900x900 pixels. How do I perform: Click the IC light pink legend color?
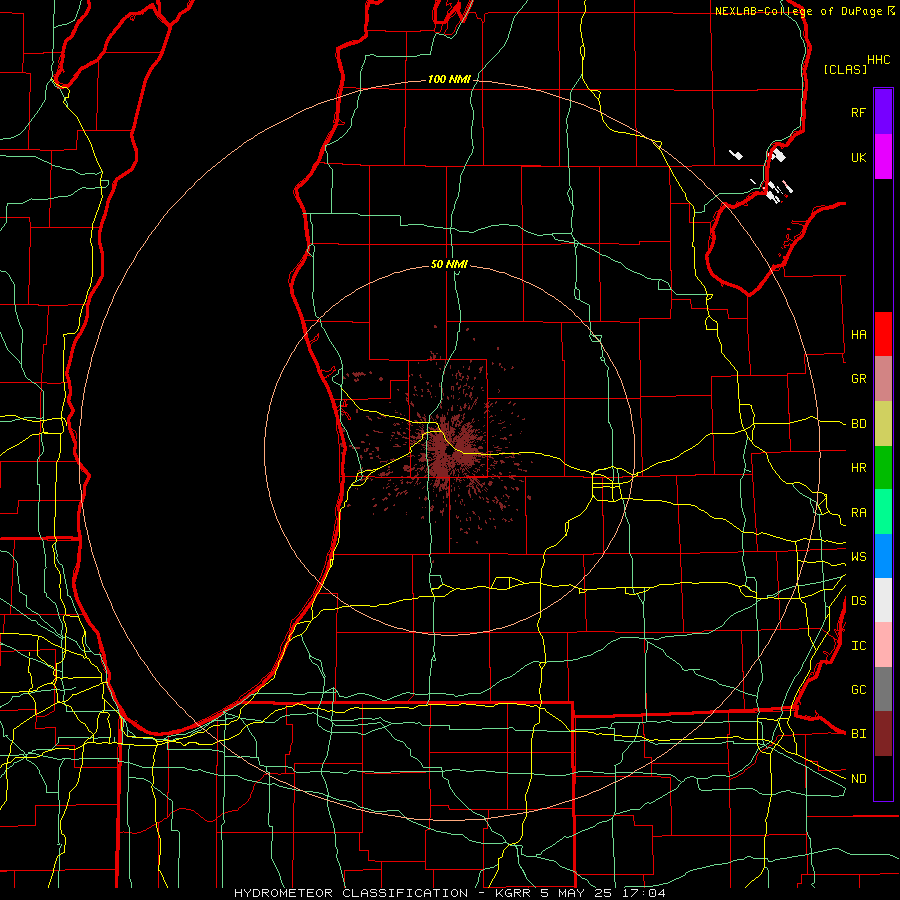(883, 645)
